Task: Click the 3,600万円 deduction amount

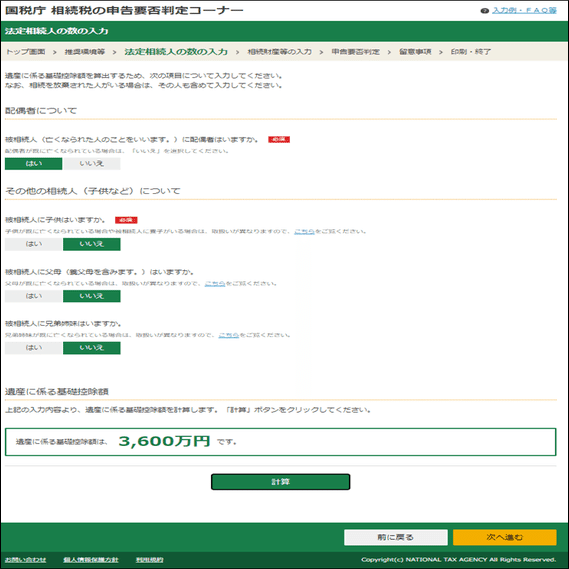Action: click(164, 441)
